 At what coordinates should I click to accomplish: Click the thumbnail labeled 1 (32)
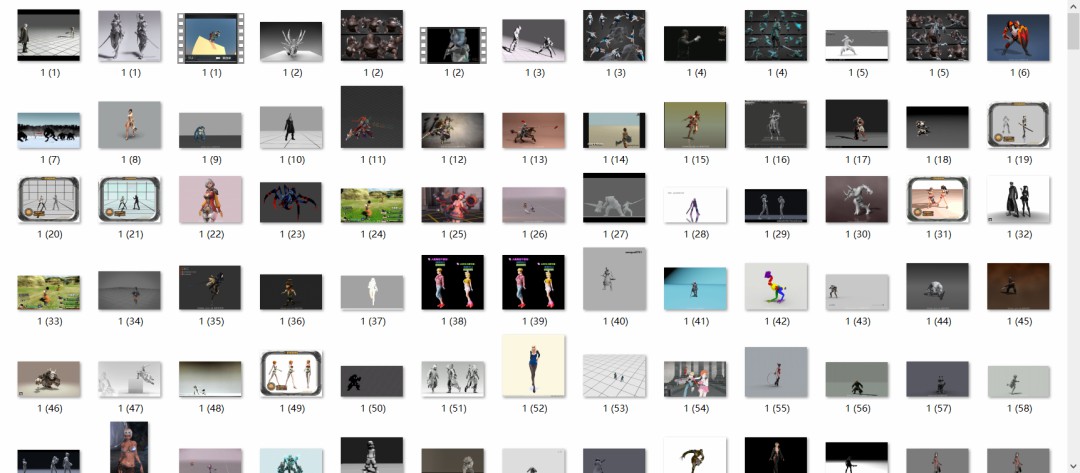[1018, 200]
